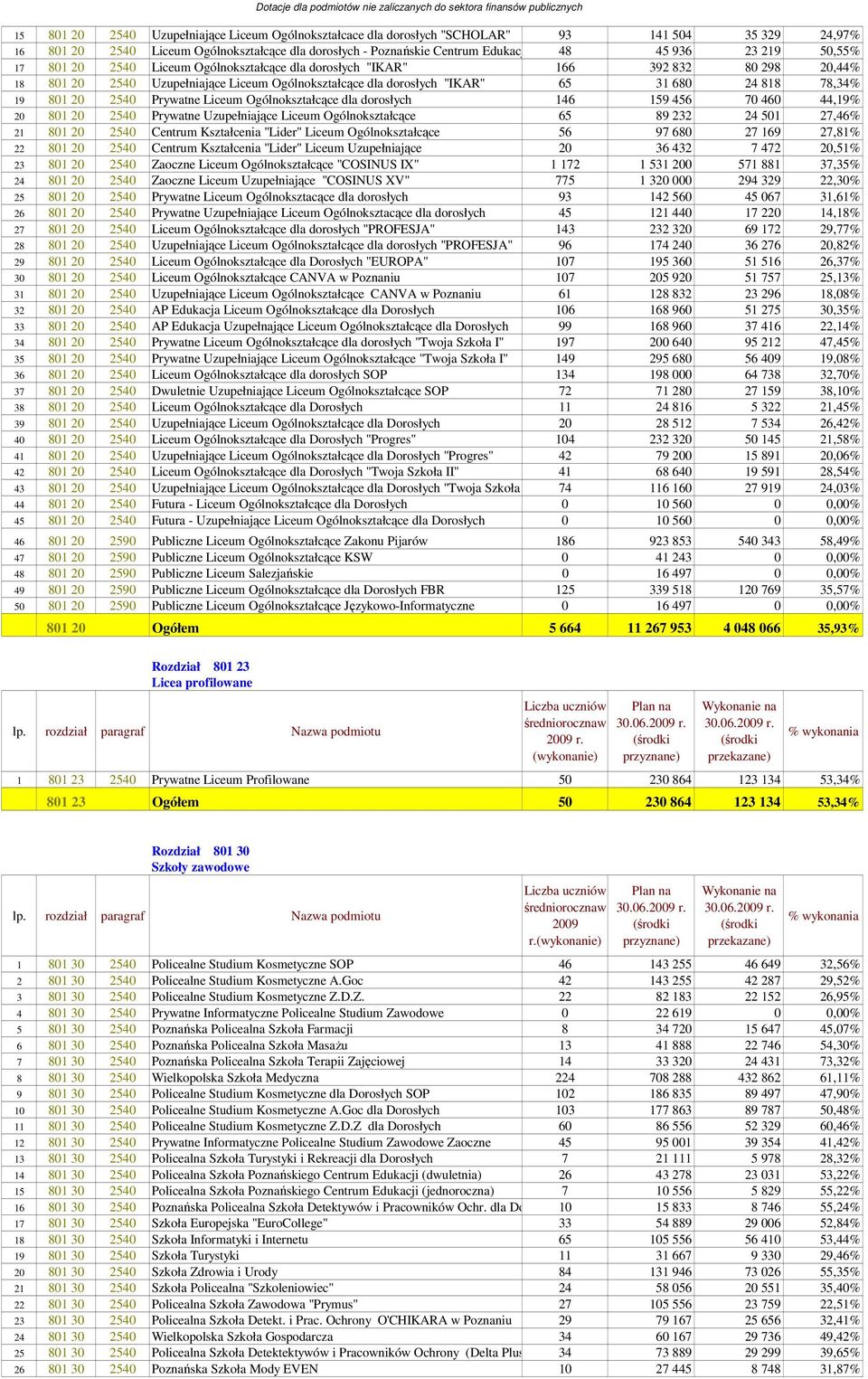Image resolution: width=868 pixels, height=1379 pixels.
Task: Click 'Prywatne Informatyczne Policealne Studium Zawodowe Zaoczne'
Action: (x=321, y=1142)
